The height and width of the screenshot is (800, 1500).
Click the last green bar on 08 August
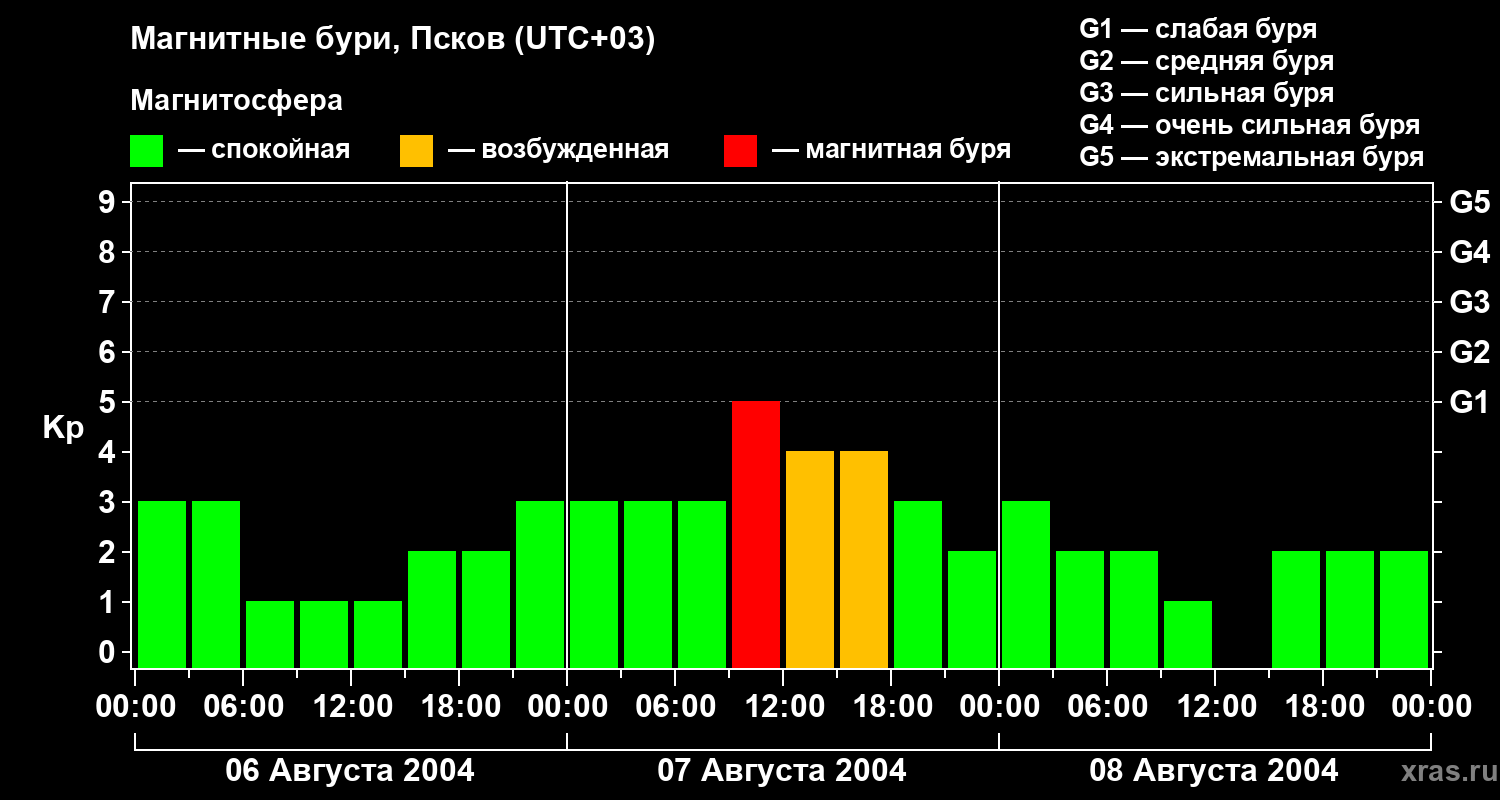click(1404, 609)
